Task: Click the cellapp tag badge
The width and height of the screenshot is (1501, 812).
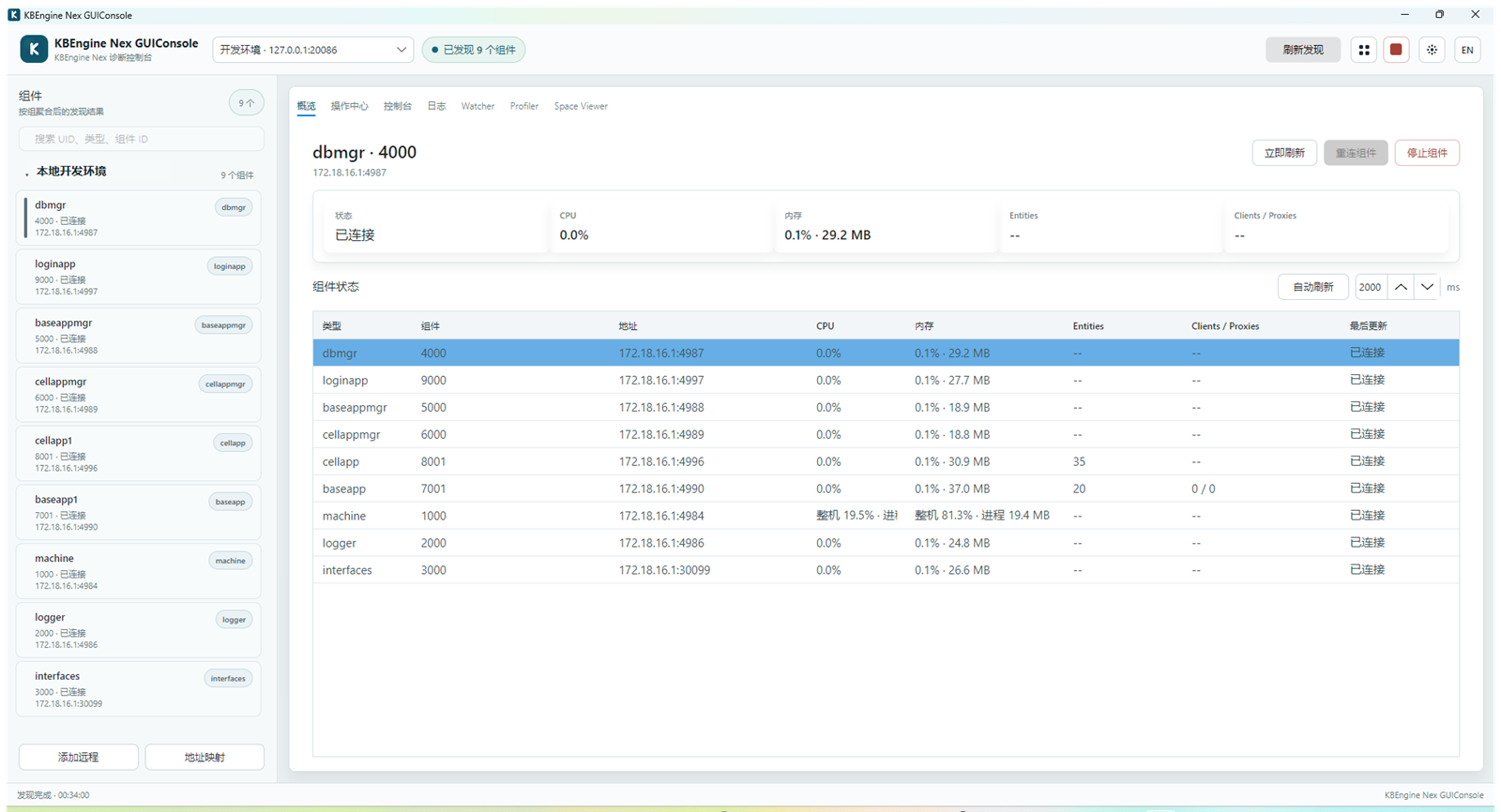Action: 233,443
